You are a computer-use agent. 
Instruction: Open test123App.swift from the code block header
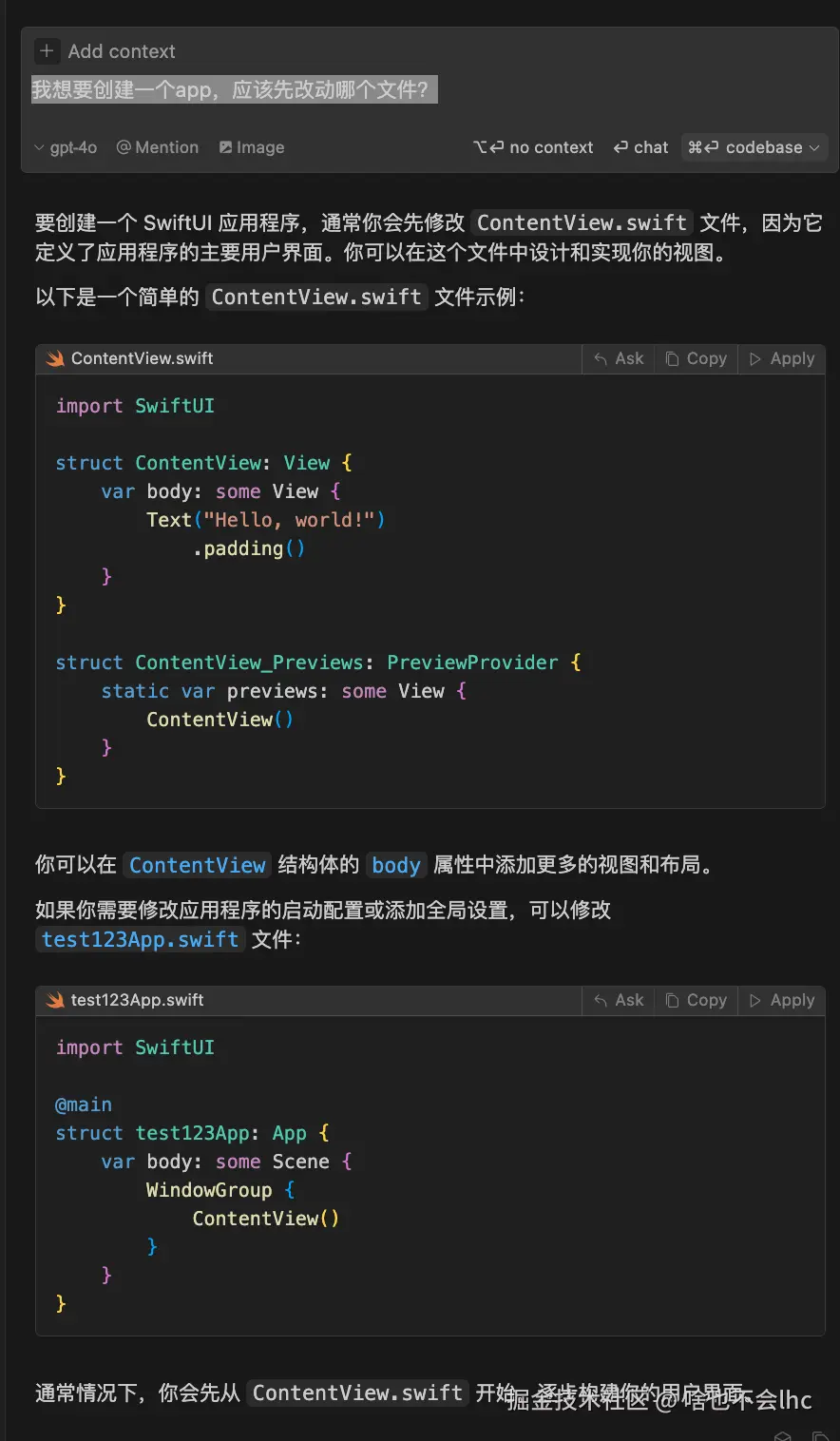tap(137, 1000)
